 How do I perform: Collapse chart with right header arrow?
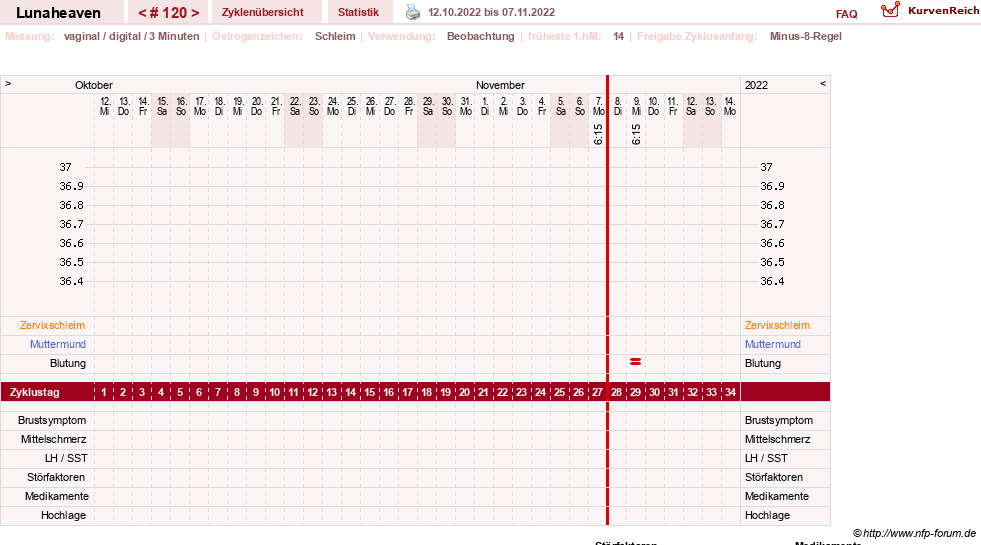823,83
